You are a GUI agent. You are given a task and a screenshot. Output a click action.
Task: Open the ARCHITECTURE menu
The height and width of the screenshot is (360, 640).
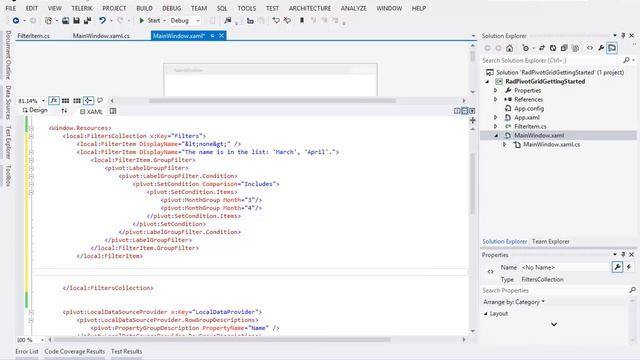[310, 8]
